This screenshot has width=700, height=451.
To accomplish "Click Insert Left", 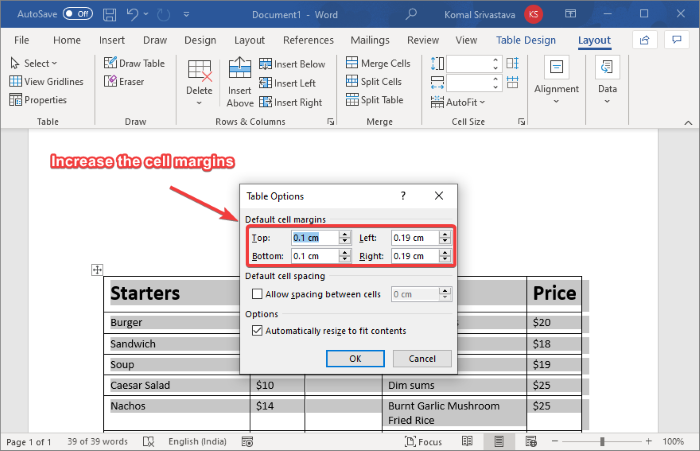I will coord(288,83).
